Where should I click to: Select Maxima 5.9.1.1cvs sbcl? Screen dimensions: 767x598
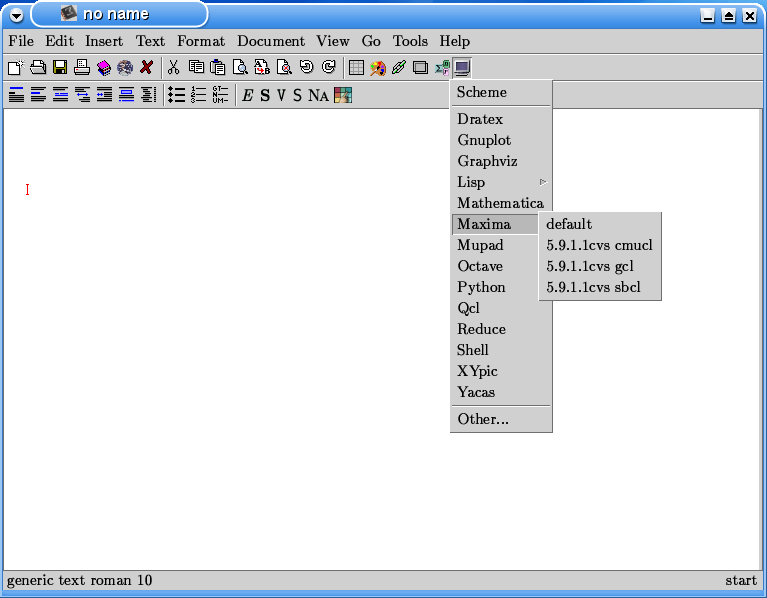click(x=600, y=287)
